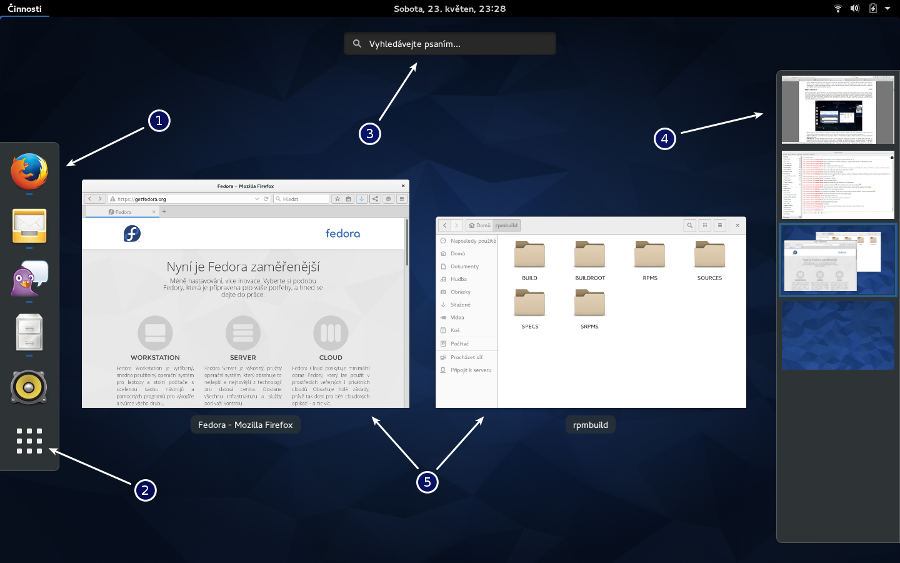
Task: Click the battery status icon
Action: (873, 8)
